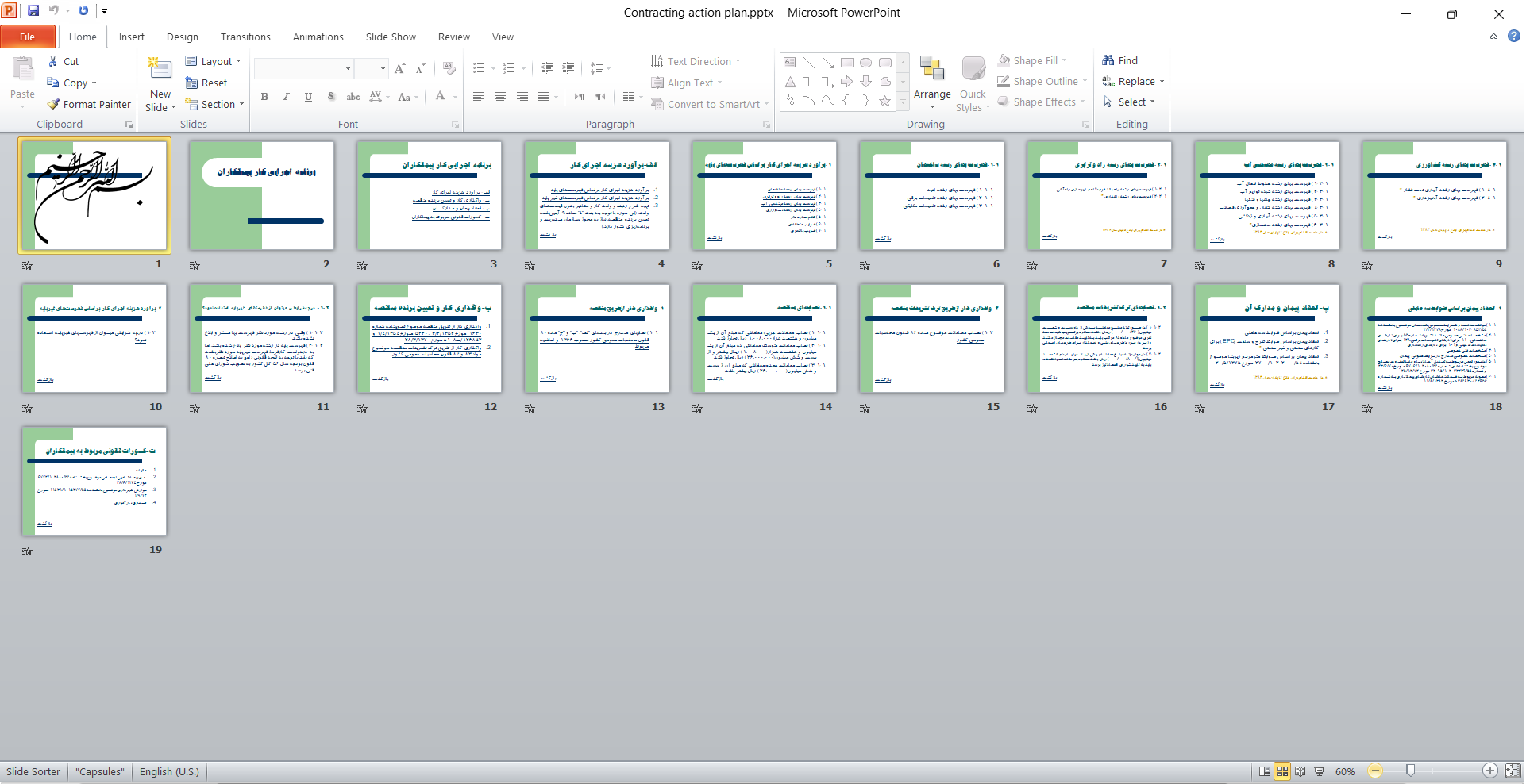1526x784 pixels.
Task: Start Slide Show from status bar icon
Action: pyautogui.click(x=1320, y=771)
